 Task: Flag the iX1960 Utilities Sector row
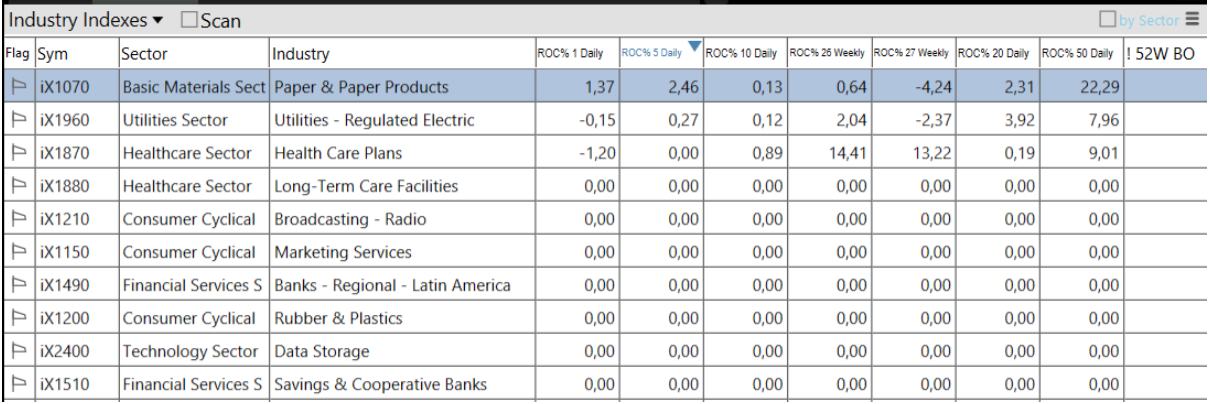pos(18,121)
